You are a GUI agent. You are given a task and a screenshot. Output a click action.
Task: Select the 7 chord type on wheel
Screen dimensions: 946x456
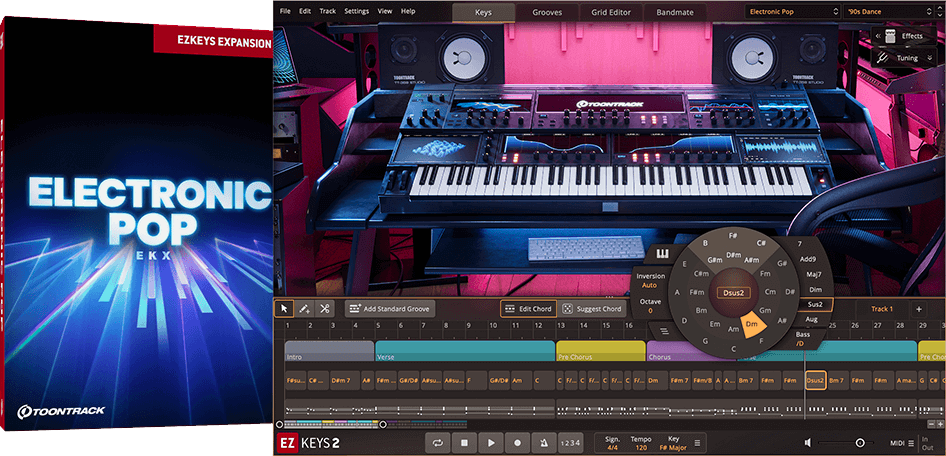coord(799,244)
